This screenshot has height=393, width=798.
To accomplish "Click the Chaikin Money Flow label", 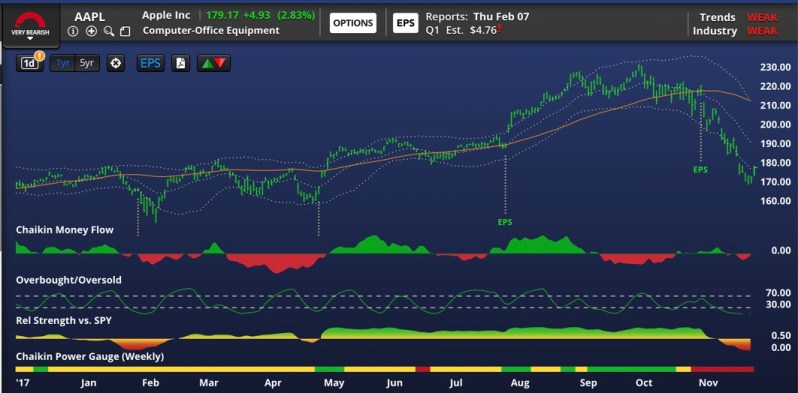I will tap(65, 230).
